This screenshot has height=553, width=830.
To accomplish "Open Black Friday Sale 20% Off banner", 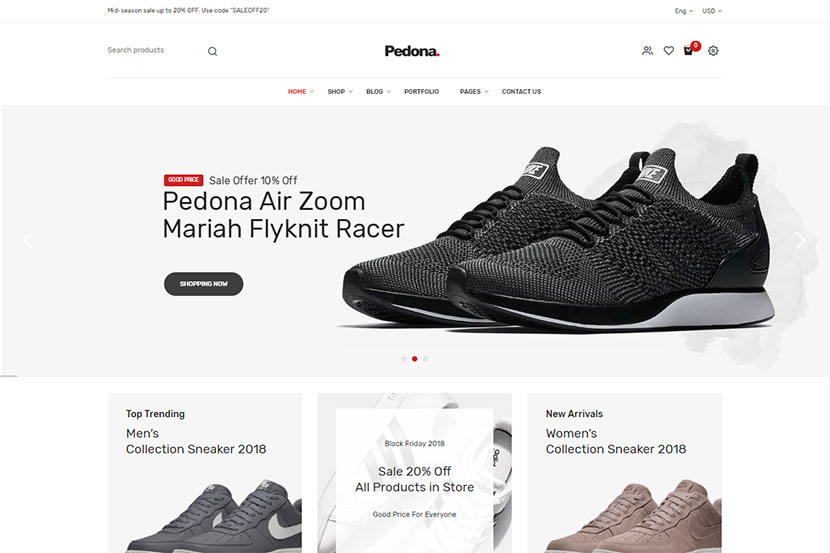I will click(414, 473).
